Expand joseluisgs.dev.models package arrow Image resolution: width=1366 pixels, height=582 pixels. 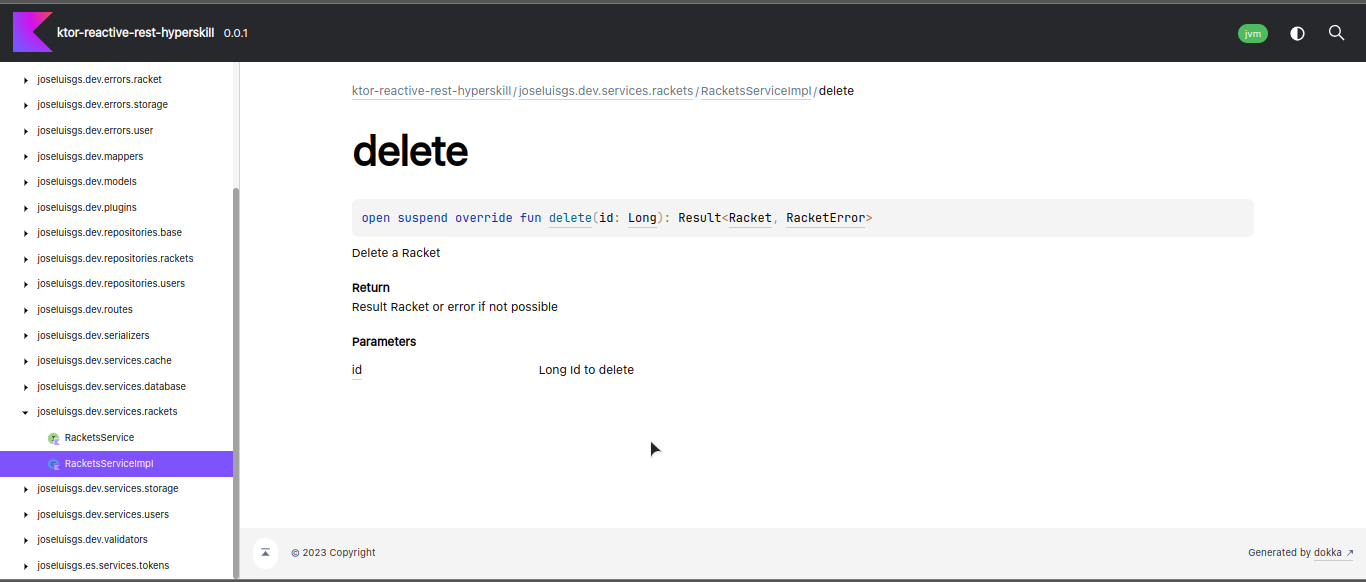click(x=25, y=182)
